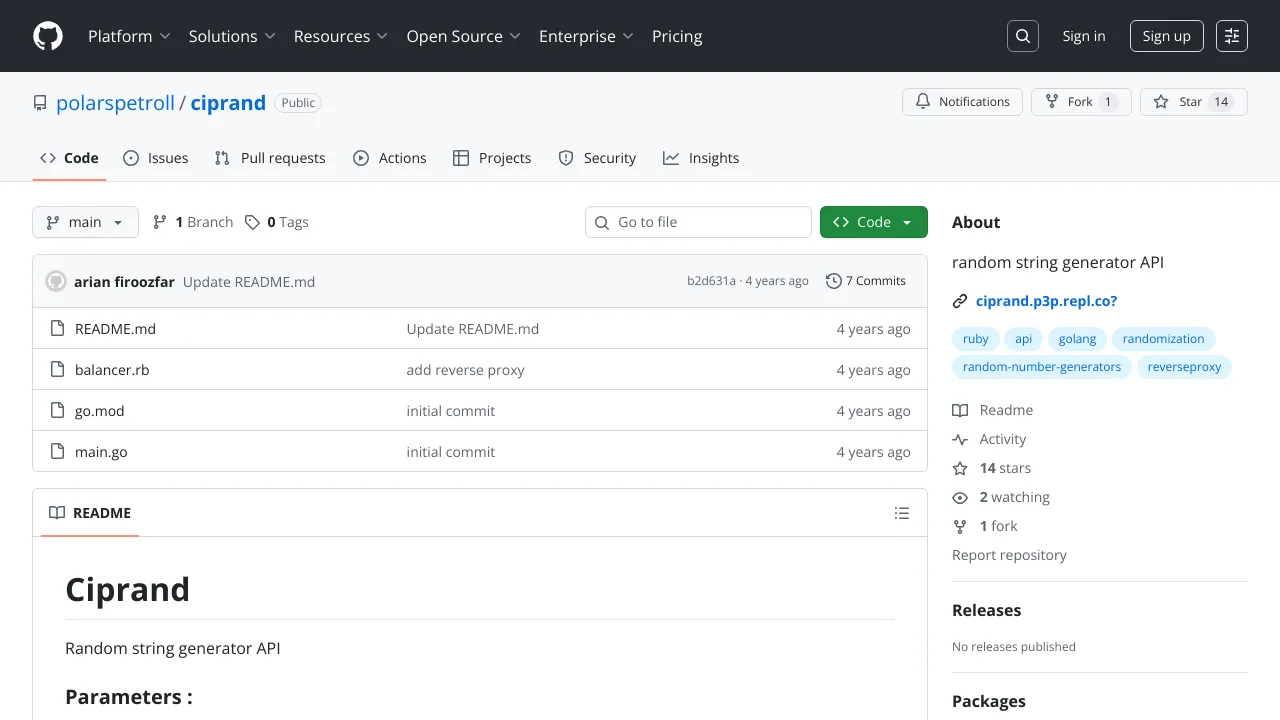Switch to the Actions tab

pos(390,158)
